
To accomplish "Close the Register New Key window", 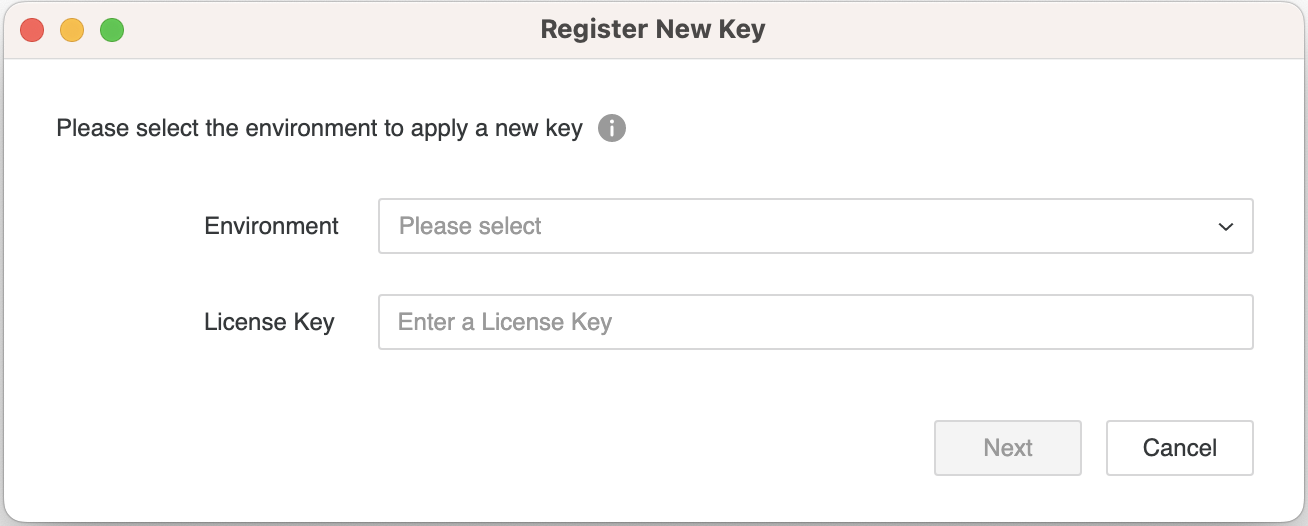I will click(32, 30).
